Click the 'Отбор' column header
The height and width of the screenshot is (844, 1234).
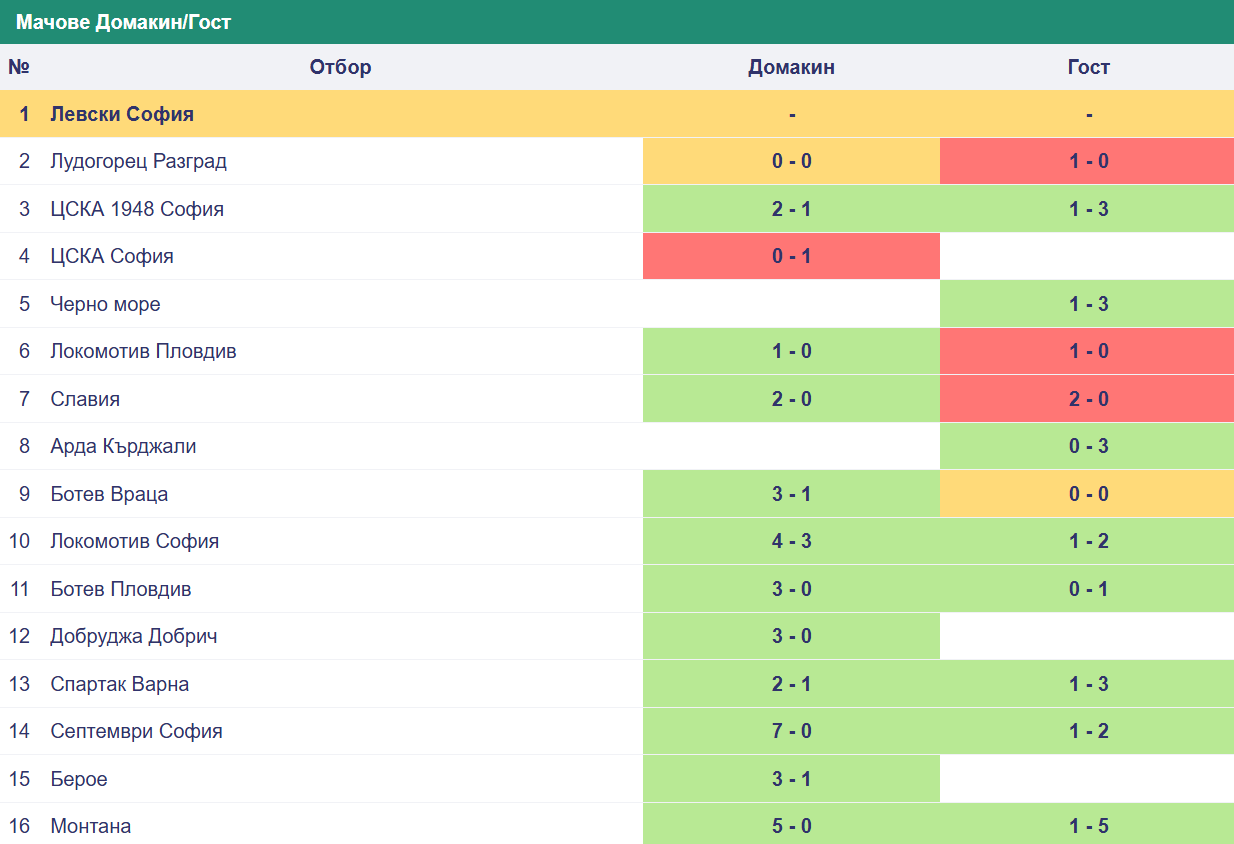point(340,67)
